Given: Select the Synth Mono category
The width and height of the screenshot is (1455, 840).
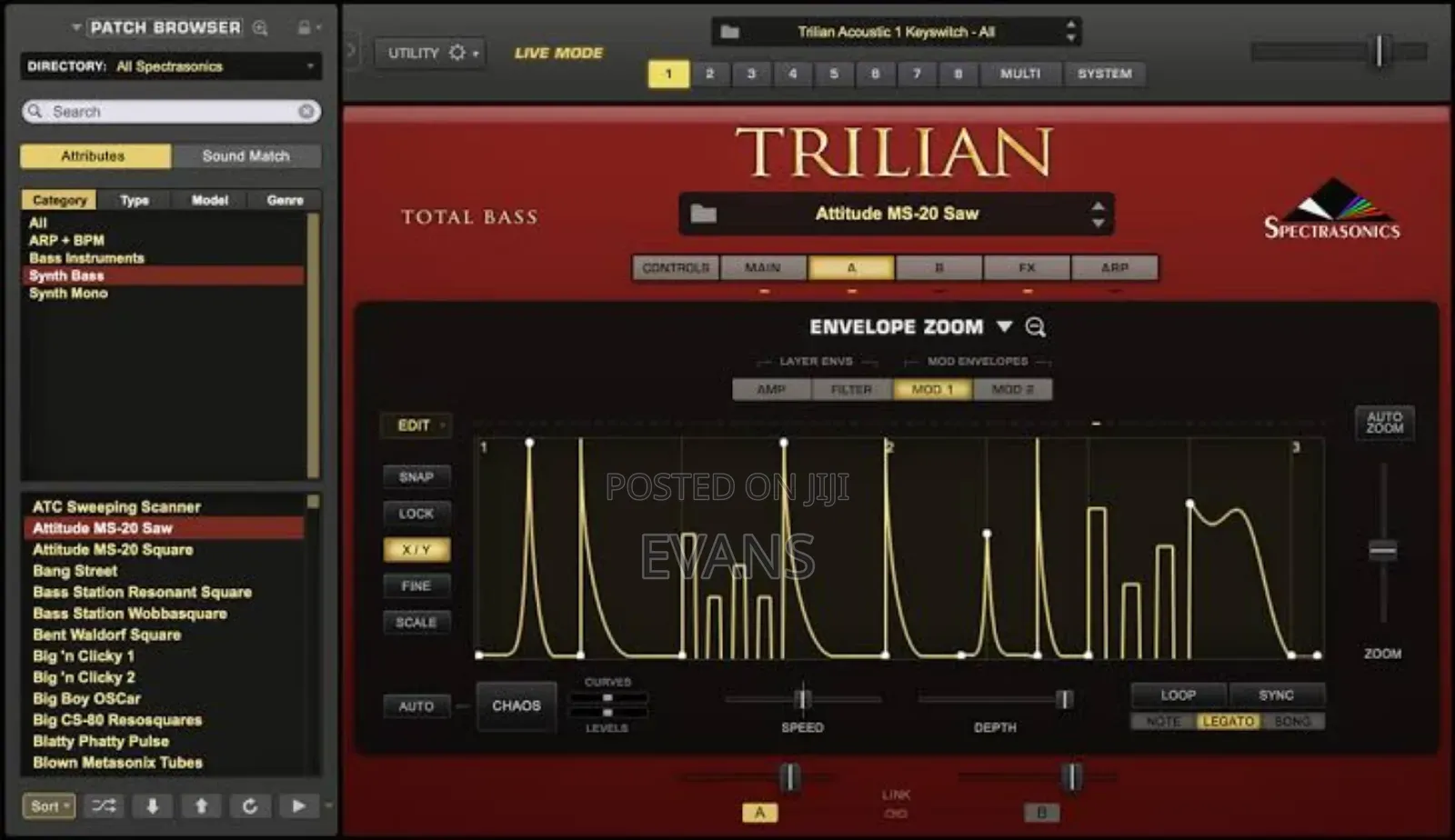Looking at the screenshot, I should coord(68,293).
